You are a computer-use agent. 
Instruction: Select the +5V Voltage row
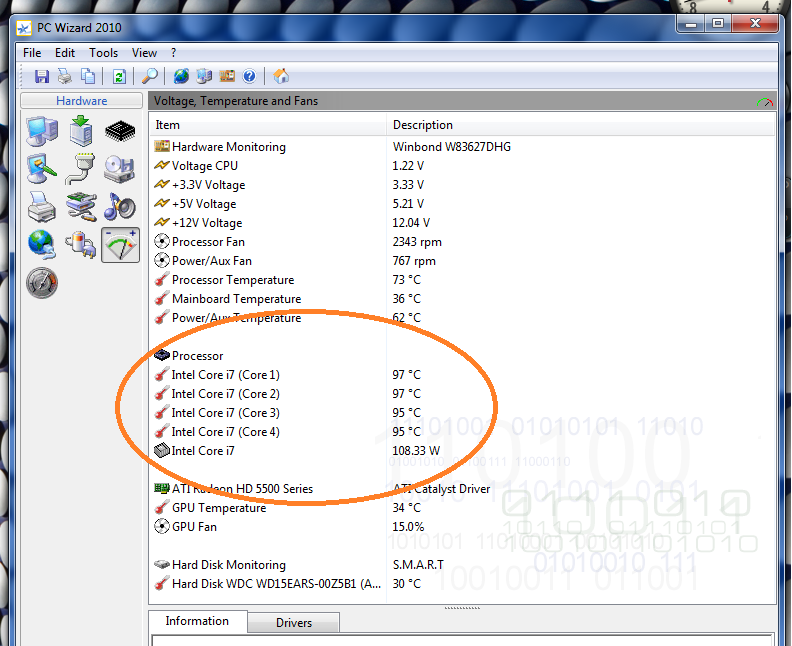click(x=462, y=204)
